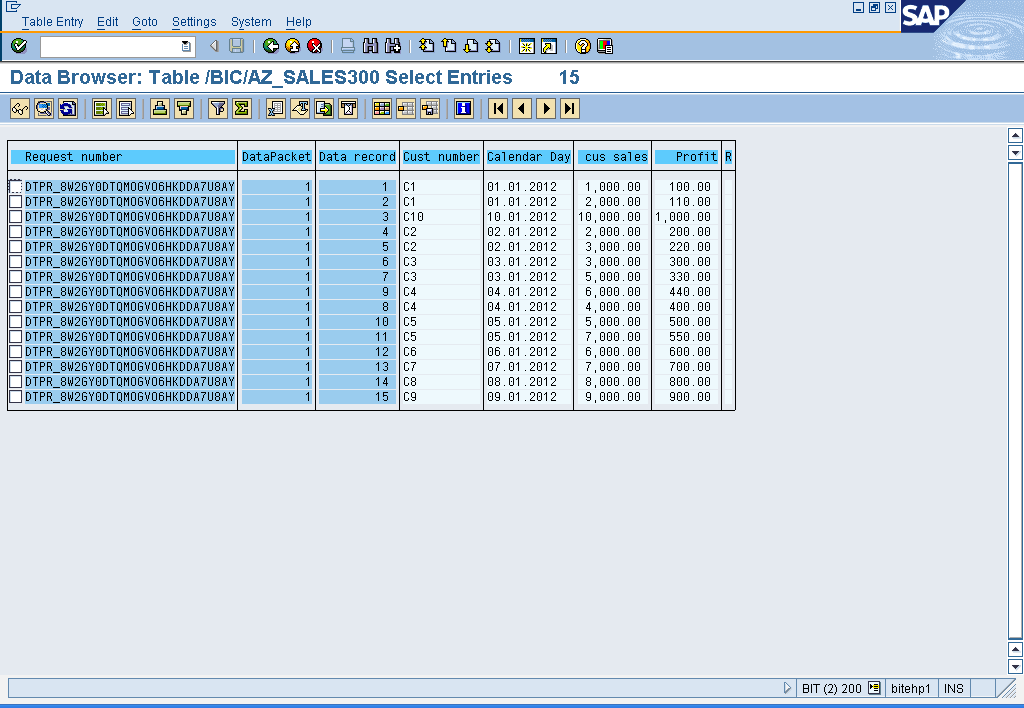The height and width of the screenshot is (708, 1024).
Task: Click the Sort Descending icon
Action: tap(184, 108)
